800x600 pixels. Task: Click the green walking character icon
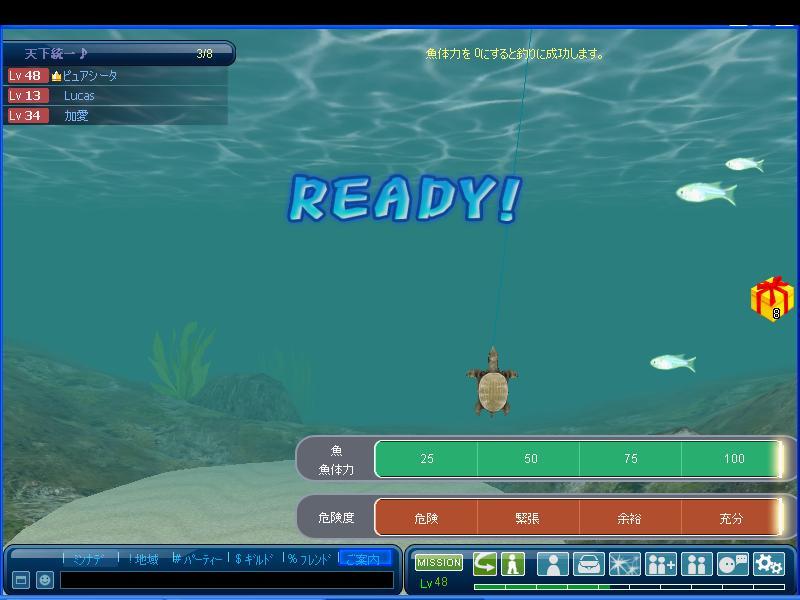[513, 563]
